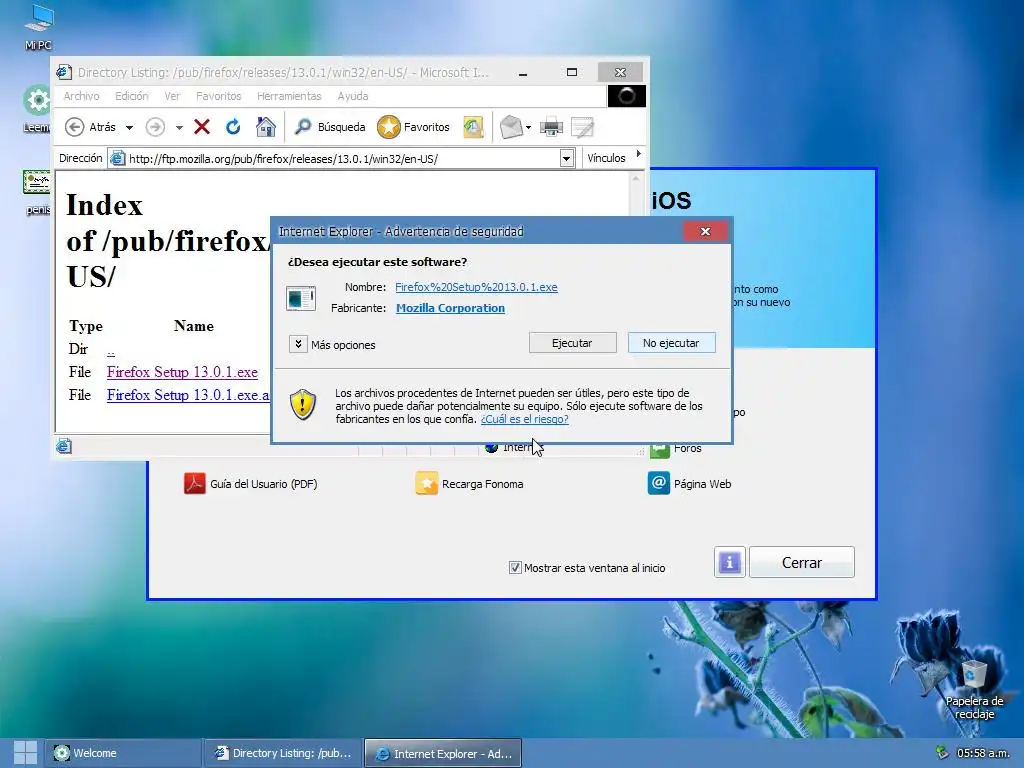This screenshot has width=1024, height=768.
Task: Open the Atrás history dropdown arrow
Action: coord(129,127)
